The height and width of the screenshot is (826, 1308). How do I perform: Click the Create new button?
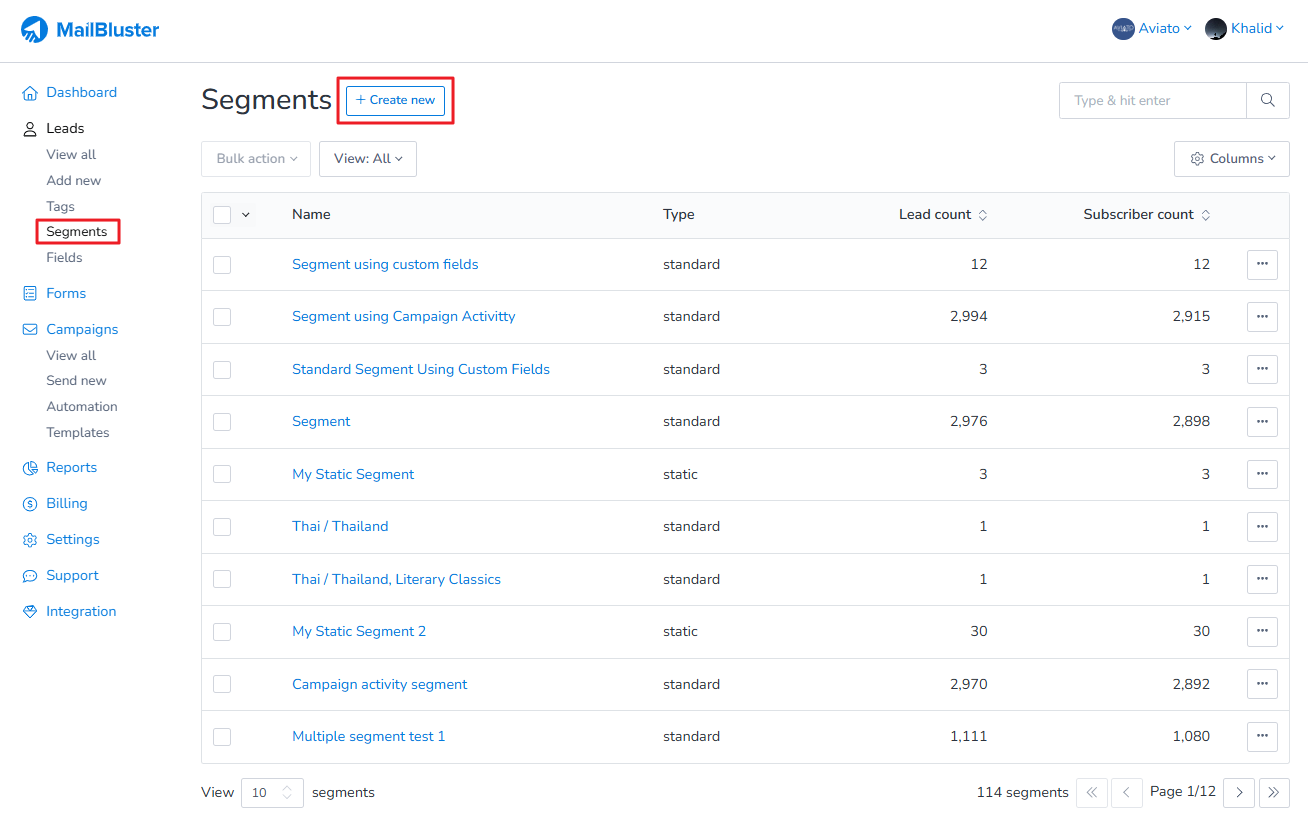(394, 100)
